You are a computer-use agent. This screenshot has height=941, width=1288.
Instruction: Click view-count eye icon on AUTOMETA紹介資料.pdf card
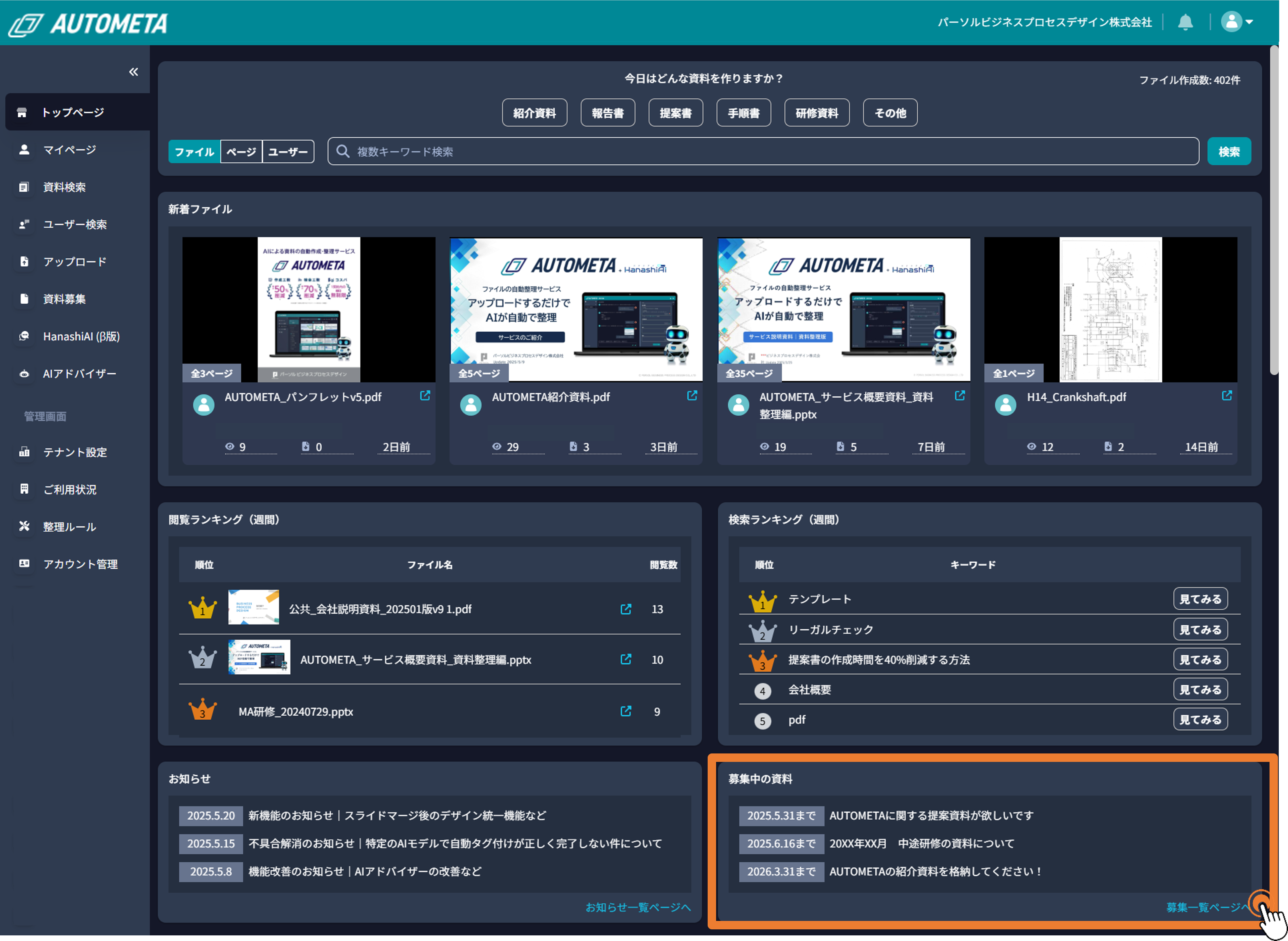coord(497,447)
